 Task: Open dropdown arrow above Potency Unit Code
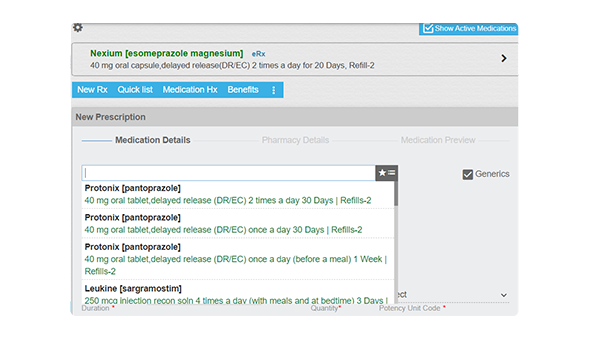pyautogui.click(x=503, y=295)
